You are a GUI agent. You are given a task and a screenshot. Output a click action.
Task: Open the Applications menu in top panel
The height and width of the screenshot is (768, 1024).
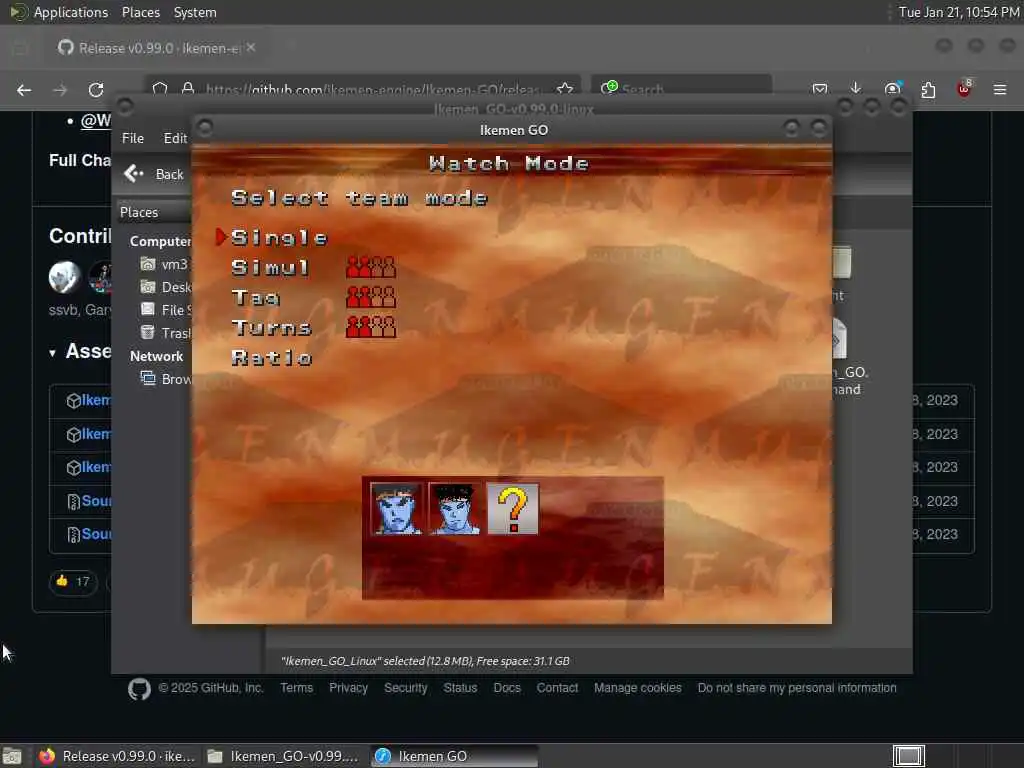[x=59, y=12]
